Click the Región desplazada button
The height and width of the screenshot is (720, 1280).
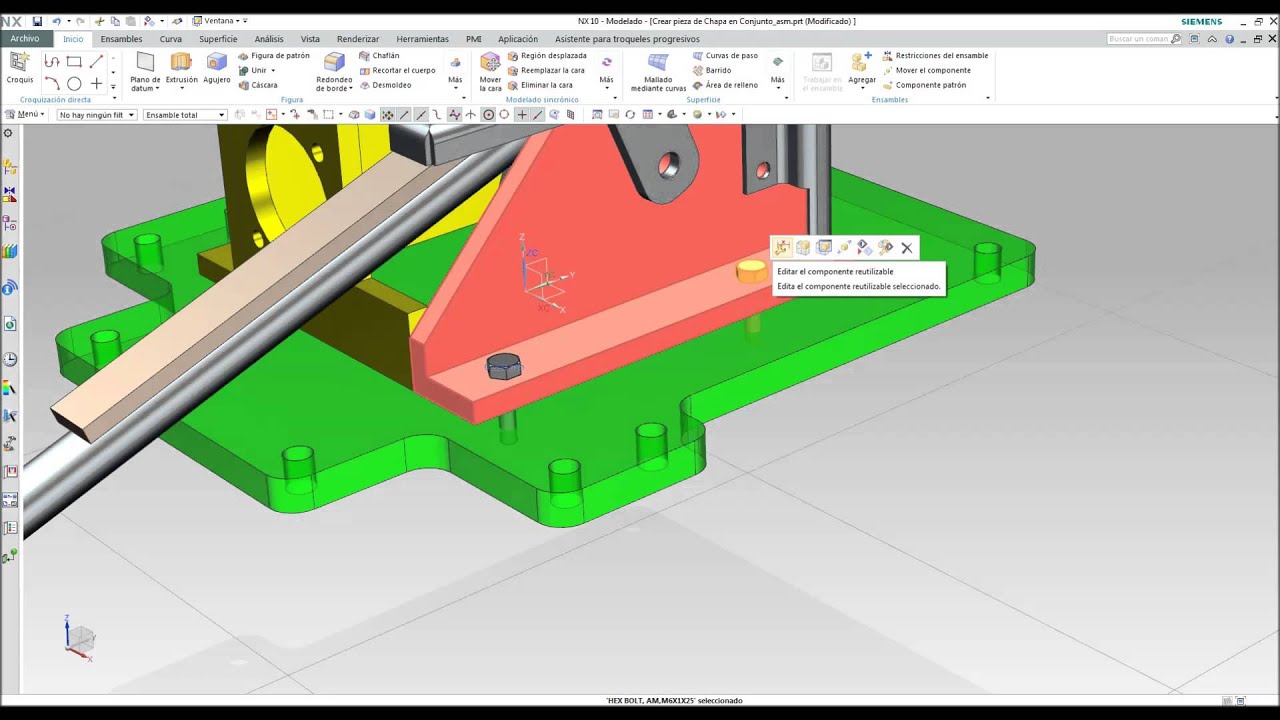547,56
